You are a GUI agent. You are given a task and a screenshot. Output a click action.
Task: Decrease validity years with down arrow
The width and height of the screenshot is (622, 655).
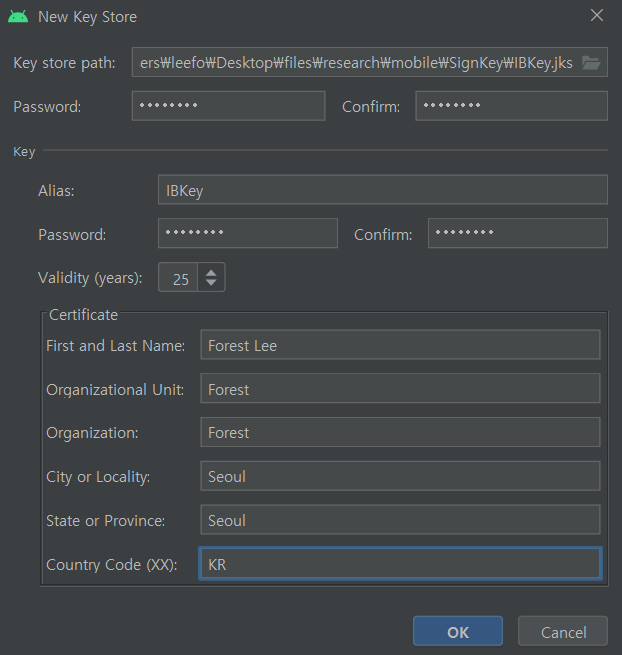(x=211, y=283)
